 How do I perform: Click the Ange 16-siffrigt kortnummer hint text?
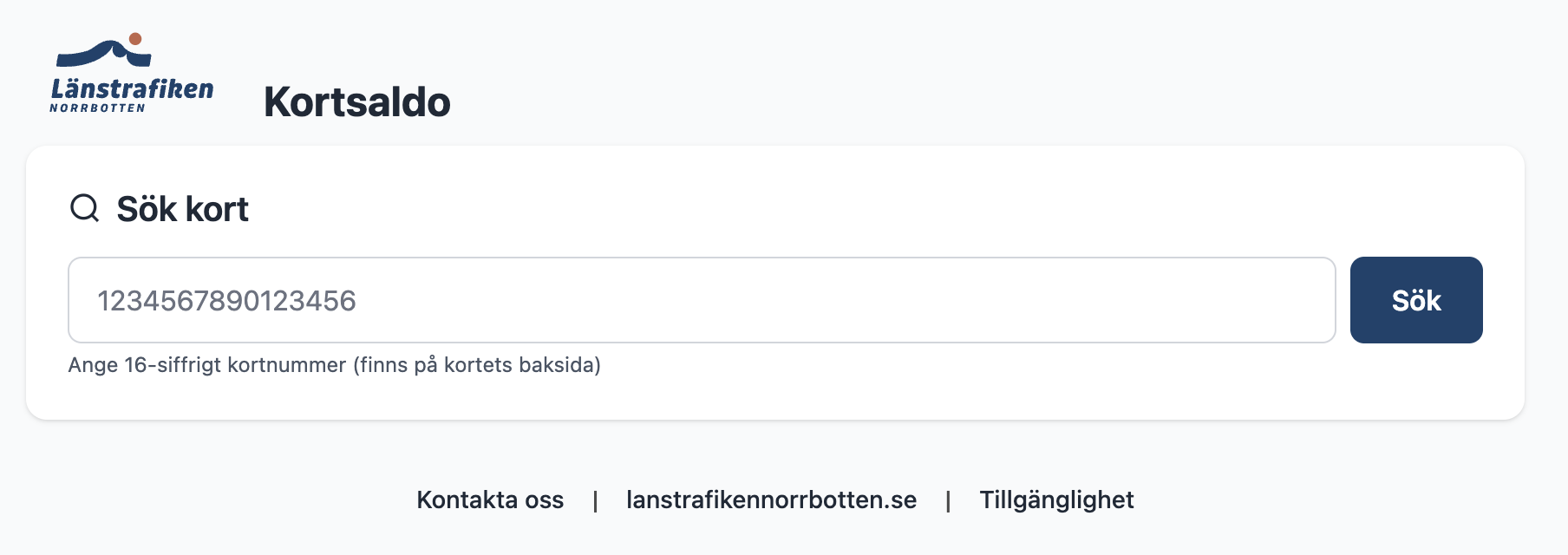pyautogui.click(x=206, y=365)
